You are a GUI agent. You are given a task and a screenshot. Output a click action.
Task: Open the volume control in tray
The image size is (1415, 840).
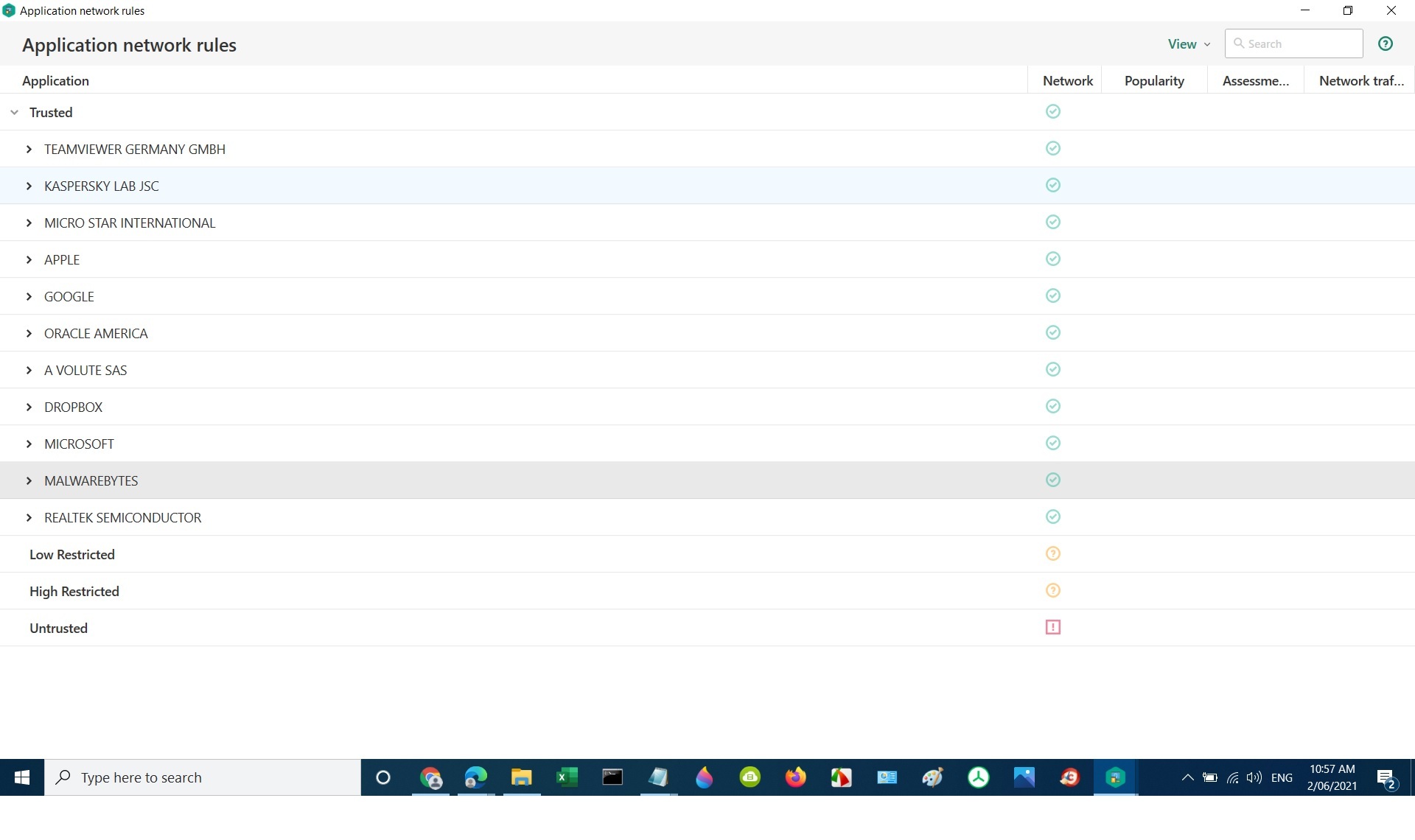1254,777
